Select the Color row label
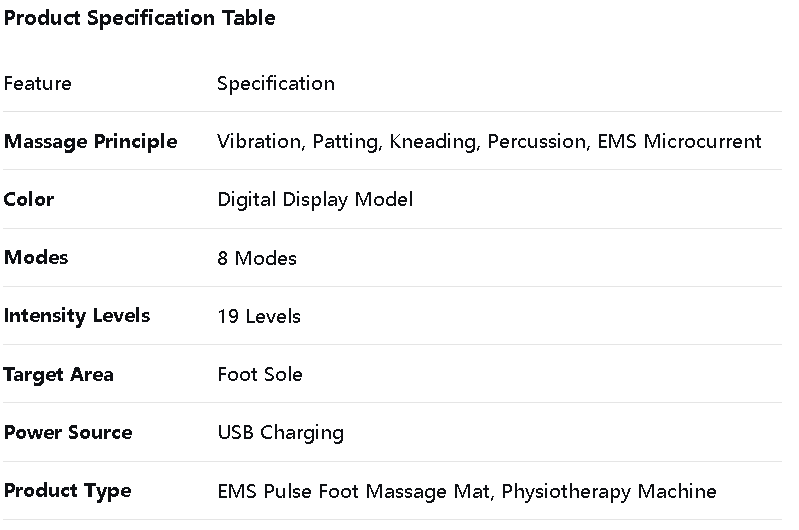Image resolution: width=799 pixels, height=530 pixels. pyautogui.click(x=29, y=199)
